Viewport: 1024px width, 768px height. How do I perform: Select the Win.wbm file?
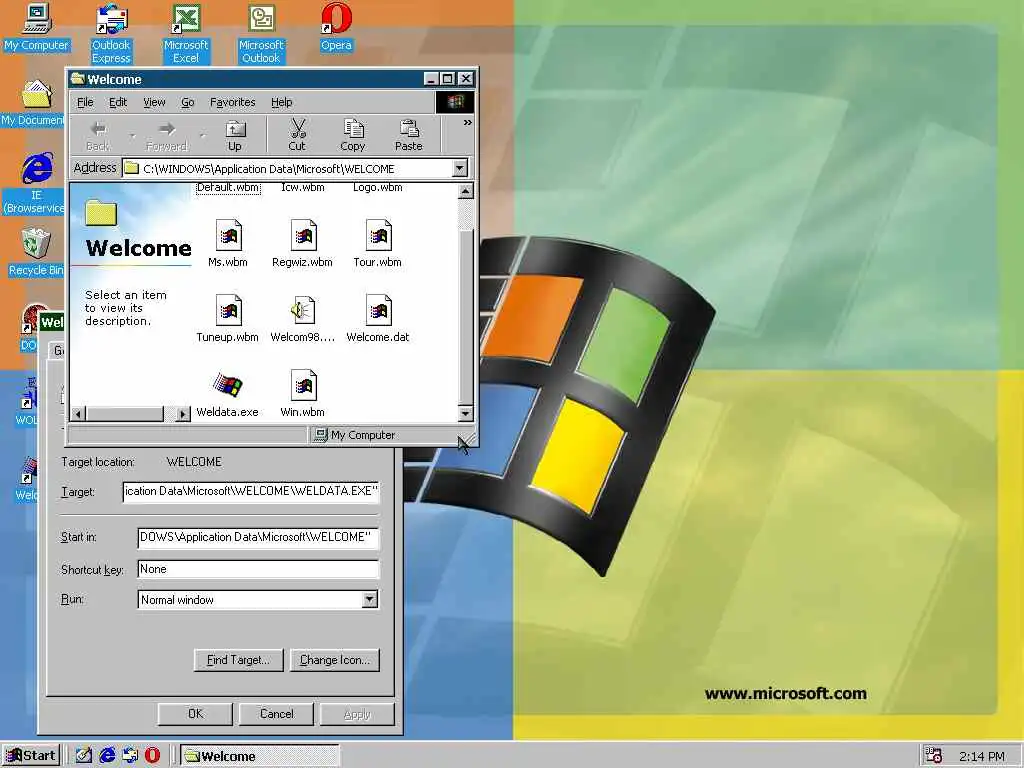pos(302,394)
